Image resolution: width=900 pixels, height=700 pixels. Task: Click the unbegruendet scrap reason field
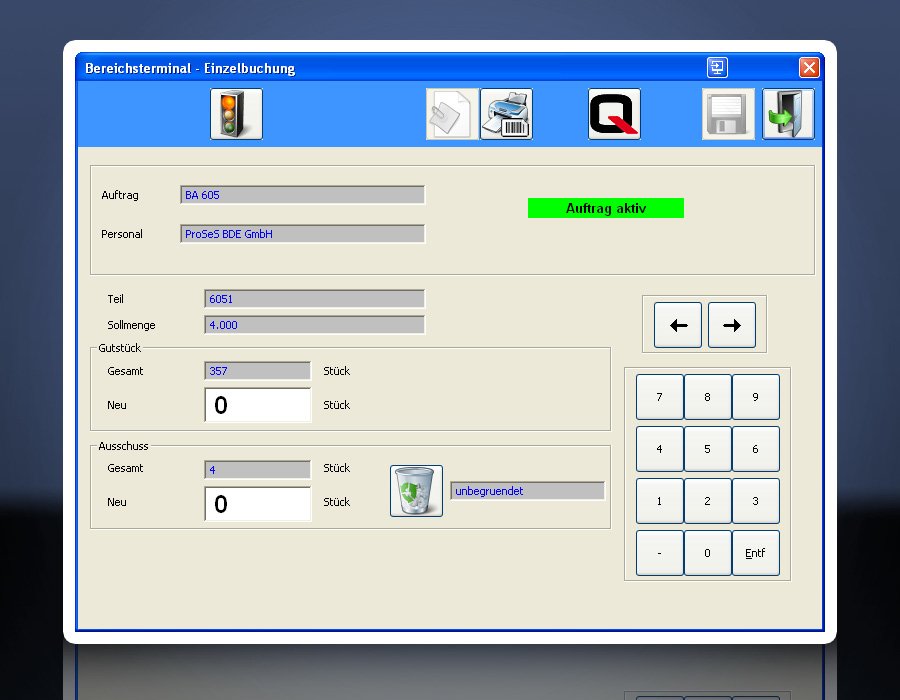pyautogui.click(x=527, y=491)
